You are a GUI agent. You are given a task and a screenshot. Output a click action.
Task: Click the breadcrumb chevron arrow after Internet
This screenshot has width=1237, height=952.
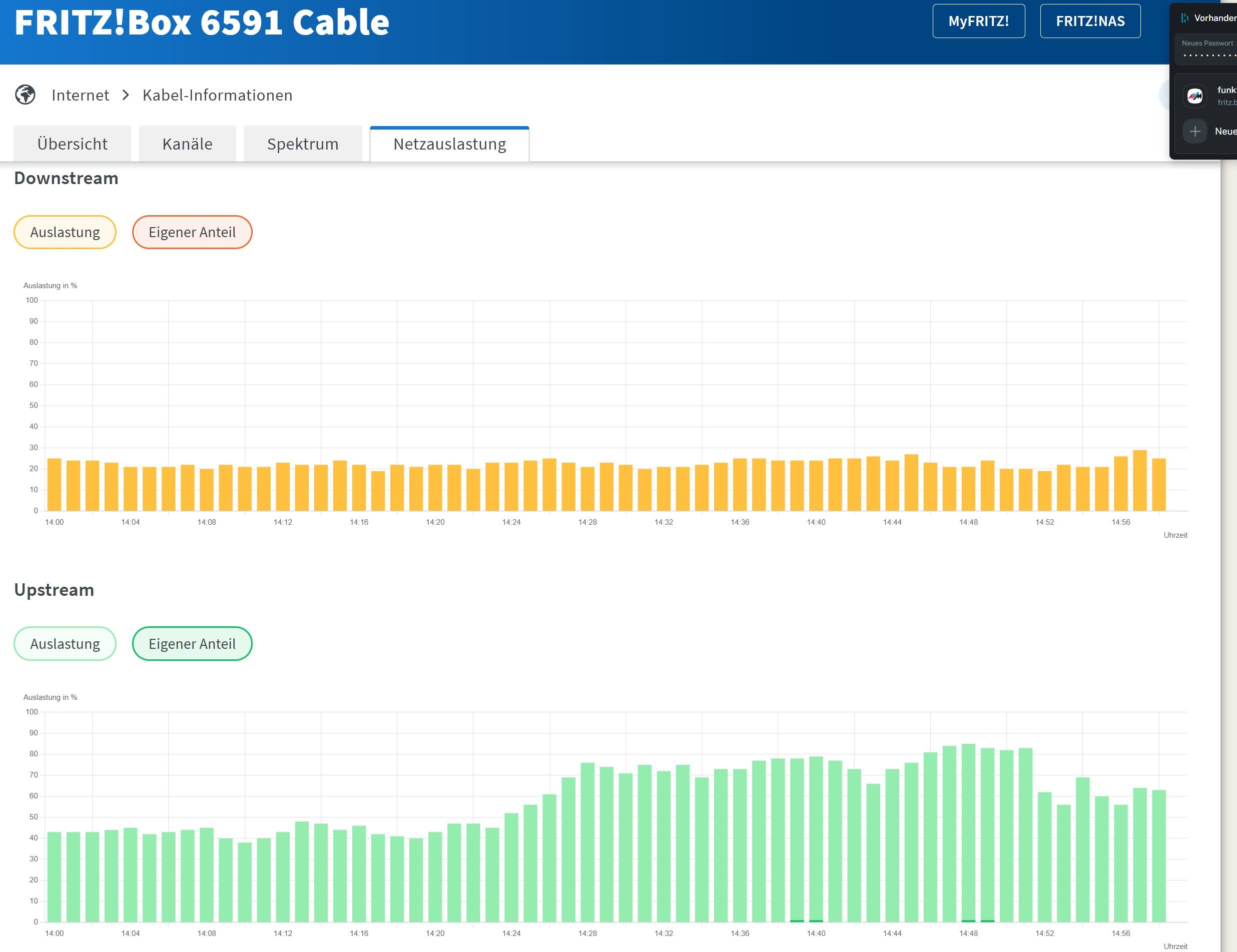(126, 95)
